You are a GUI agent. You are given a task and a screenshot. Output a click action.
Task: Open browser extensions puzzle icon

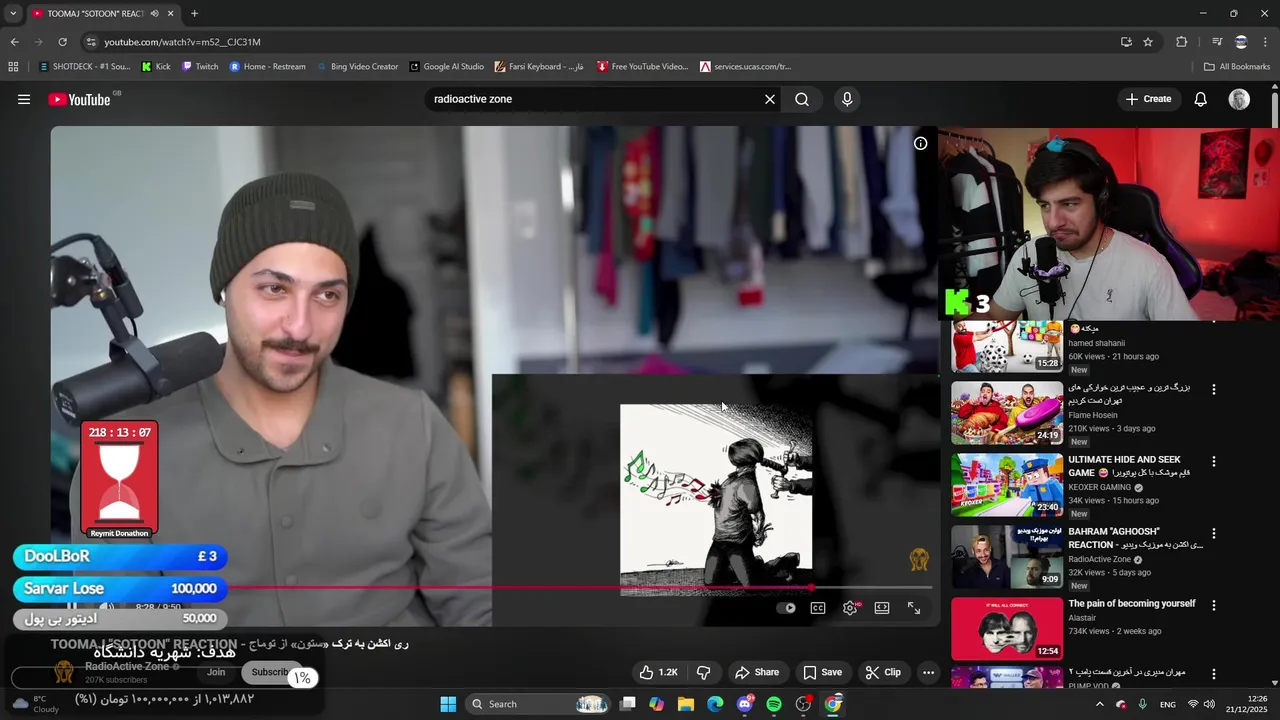pos(1182,42)
